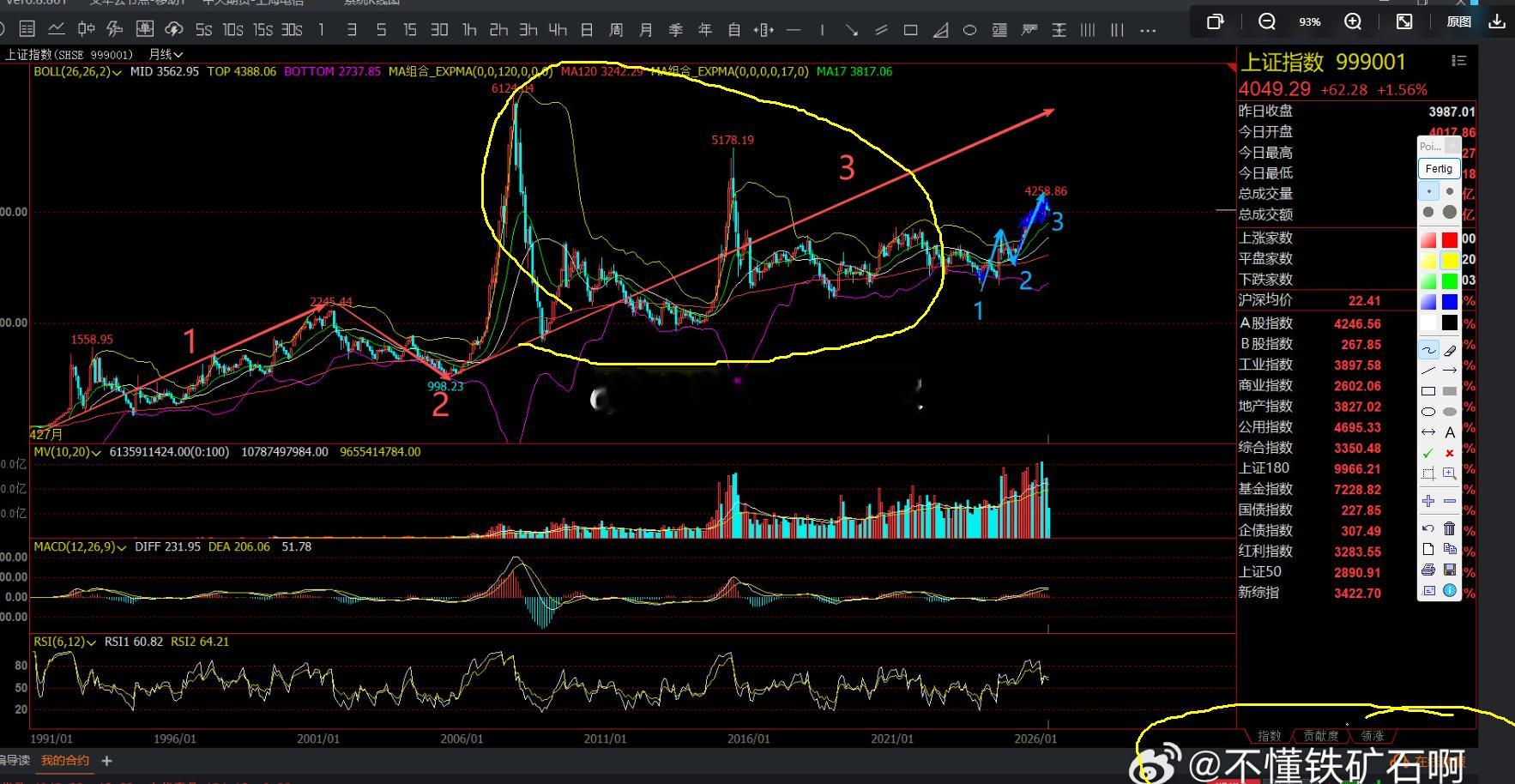
Task: Click the line chart type icon
Action: pyautogui.click(x=57, y=29)
